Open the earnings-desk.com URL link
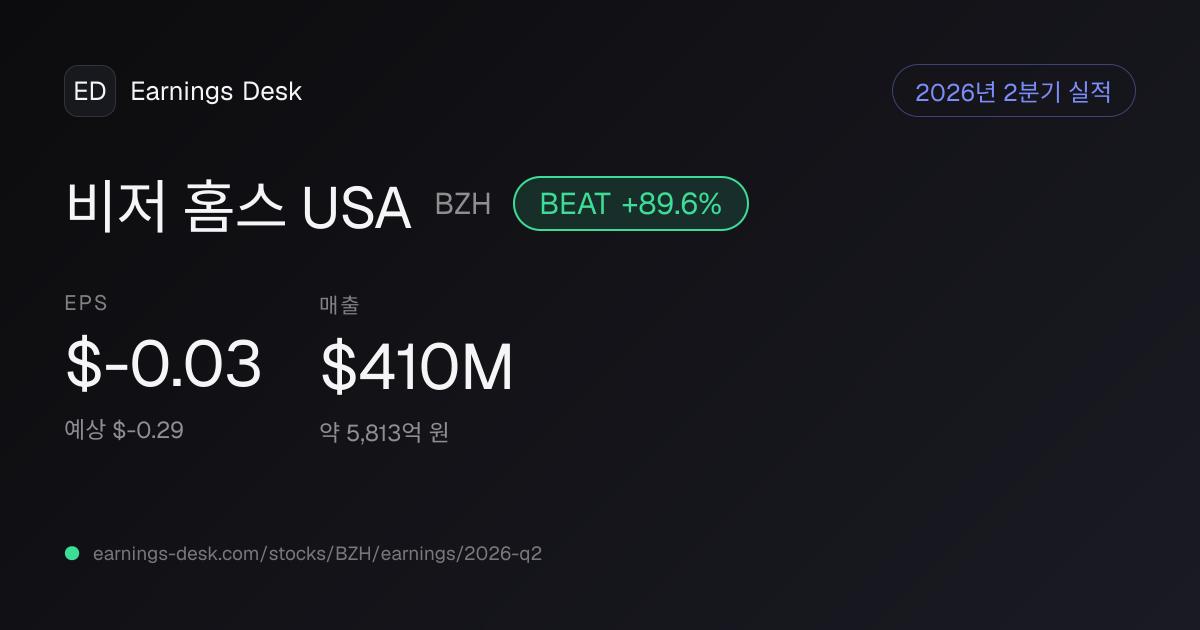Screen dimensions: 1200x630 317,553
